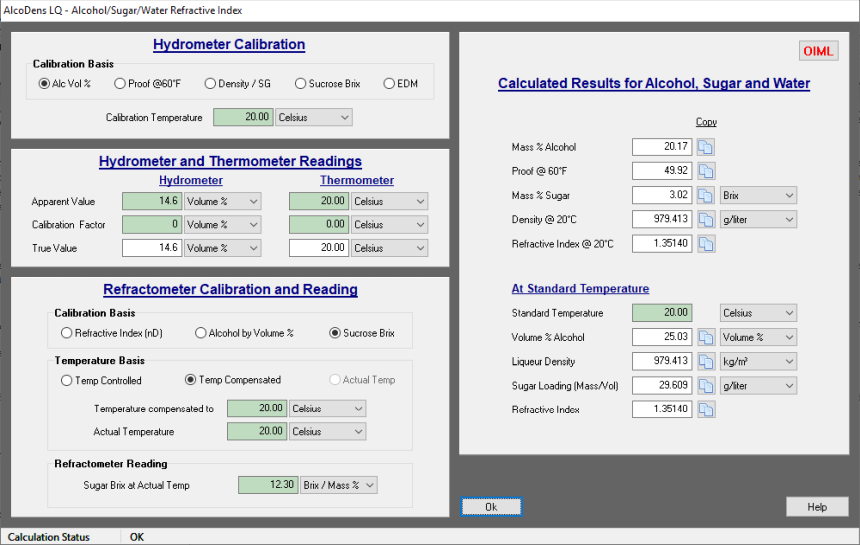Click the At Standard Temperature link
The width and height of the screenshot is (860, 545).
(580, 288)
